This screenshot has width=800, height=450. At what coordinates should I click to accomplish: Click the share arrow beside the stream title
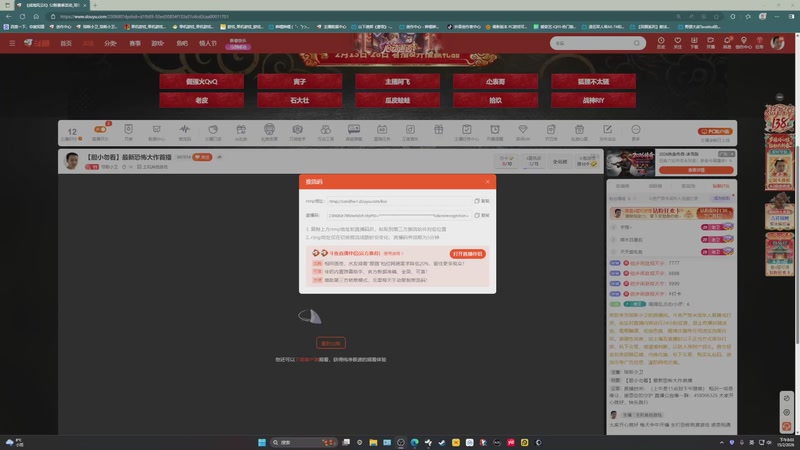pyautogui.click(x=219, y=157)
